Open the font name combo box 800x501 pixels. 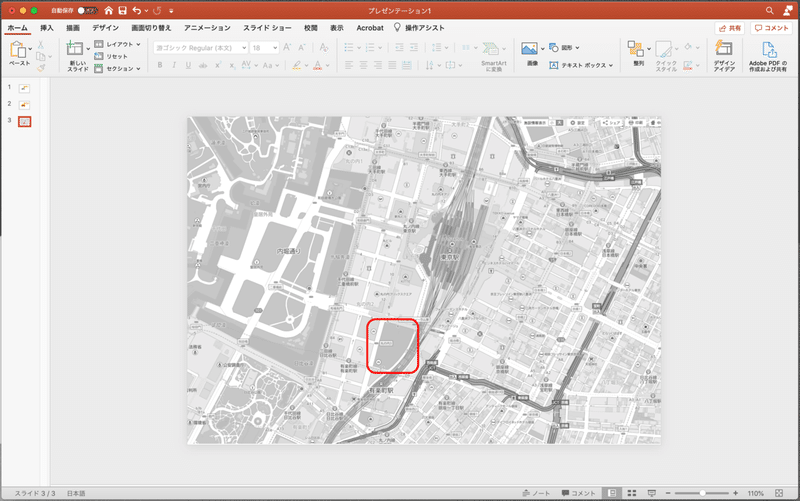(x=201, y=48)
